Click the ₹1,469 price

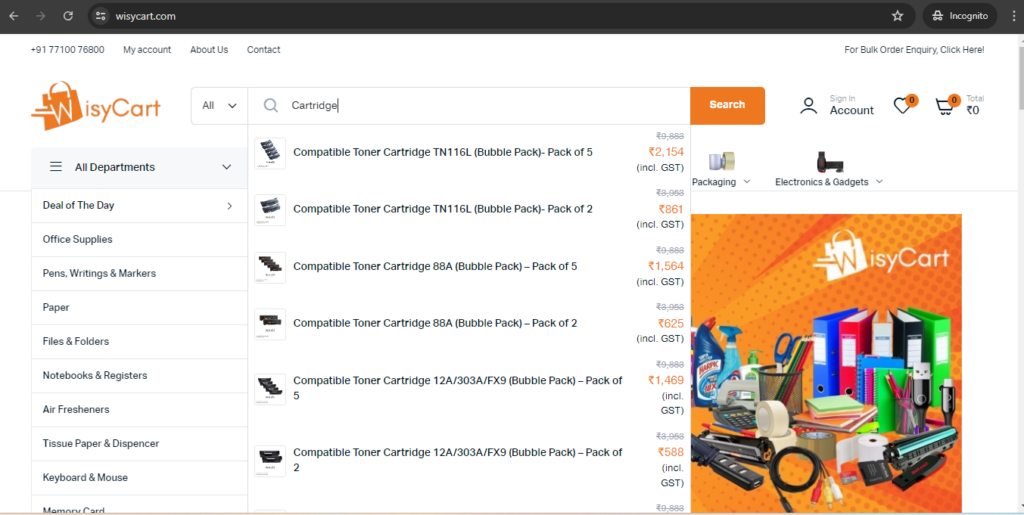click(x=665, y=380)
